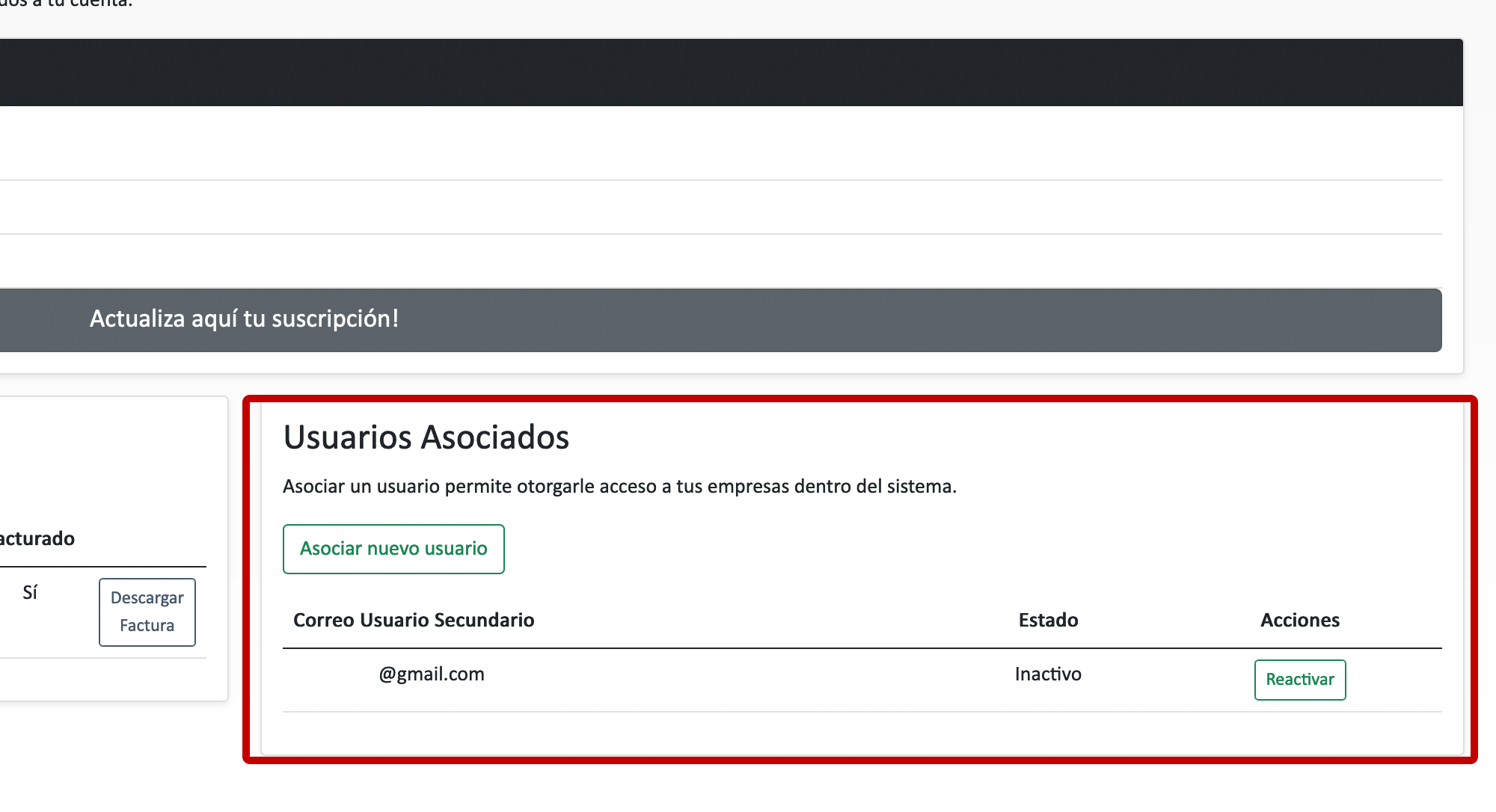Click the cut-off text at page top

(x=67, y=4)
